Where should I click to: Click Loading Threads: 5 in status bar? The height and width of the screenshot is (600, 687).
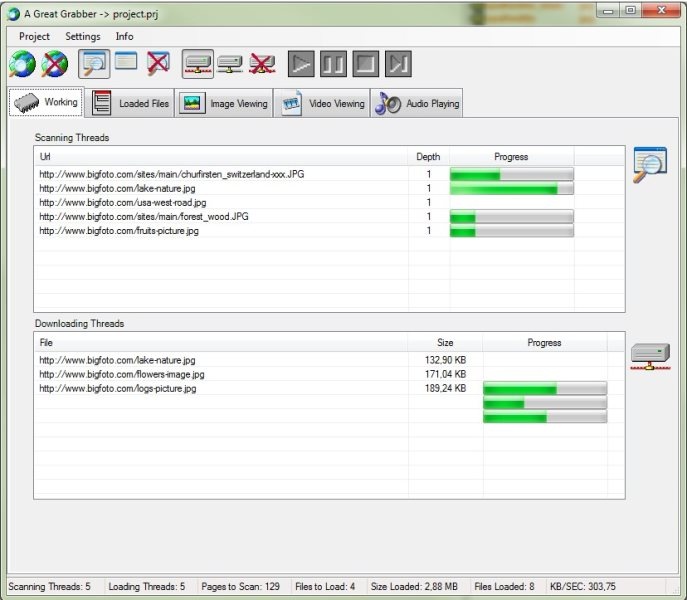pos(147,586)
